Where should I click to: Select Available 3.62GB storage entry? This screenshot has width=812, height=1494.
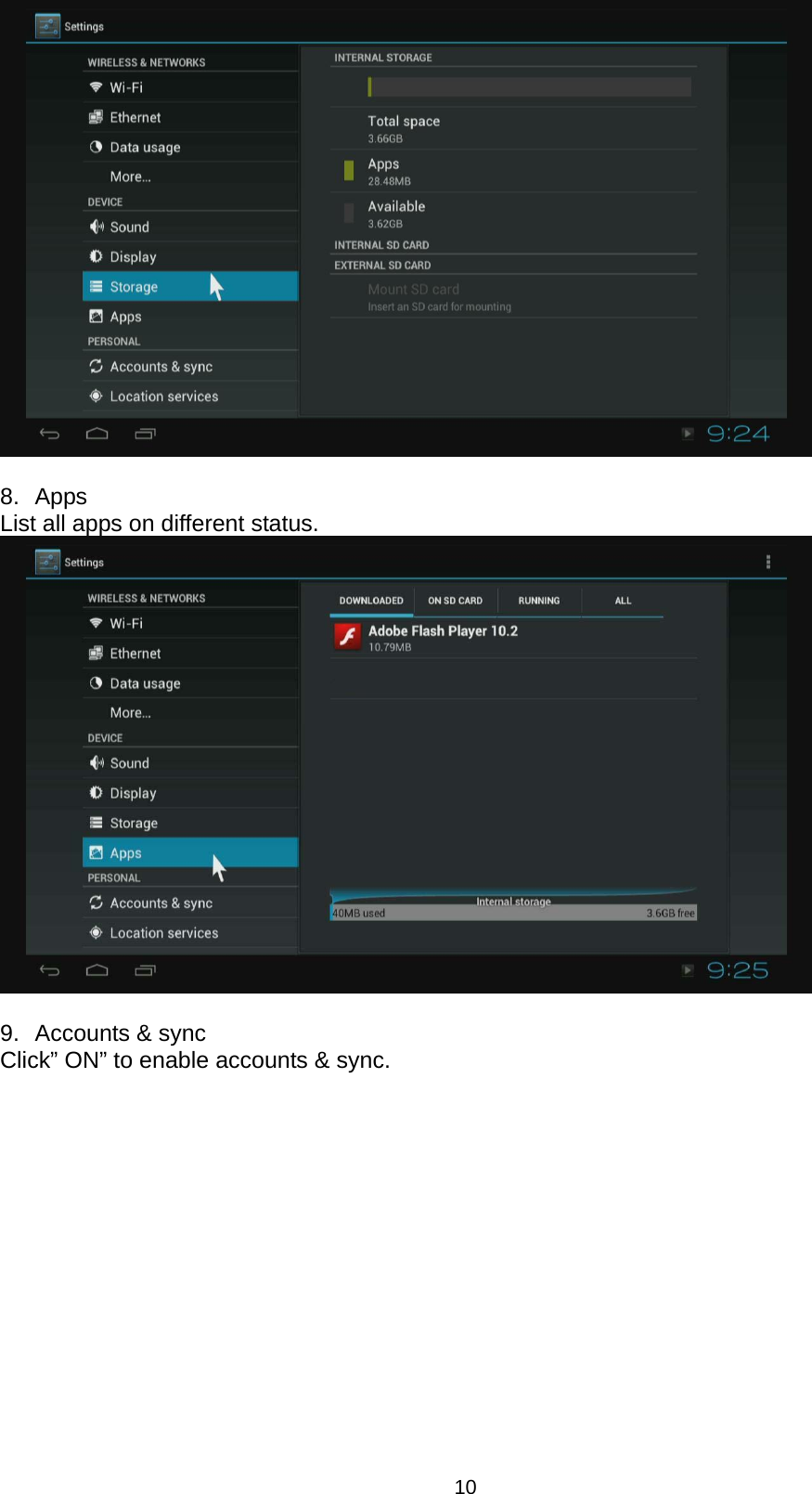point(513,214)
